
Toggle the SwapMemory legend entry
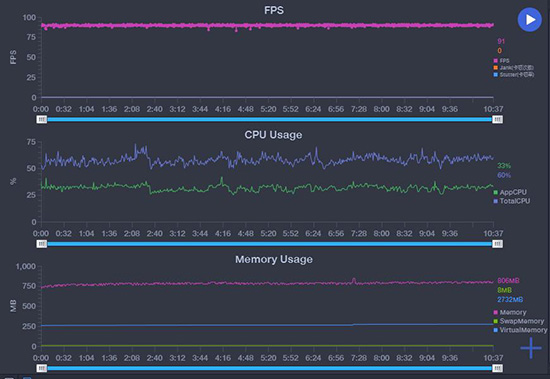tap(519, 321)
